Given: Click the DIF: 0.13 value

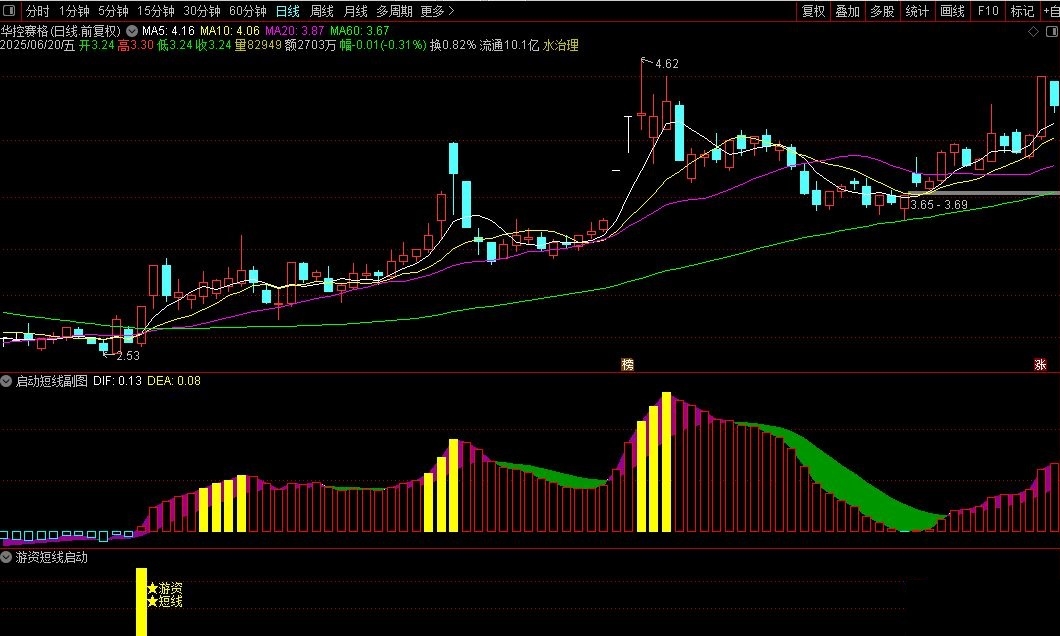Looking at the screenshot, I should 118,381.
